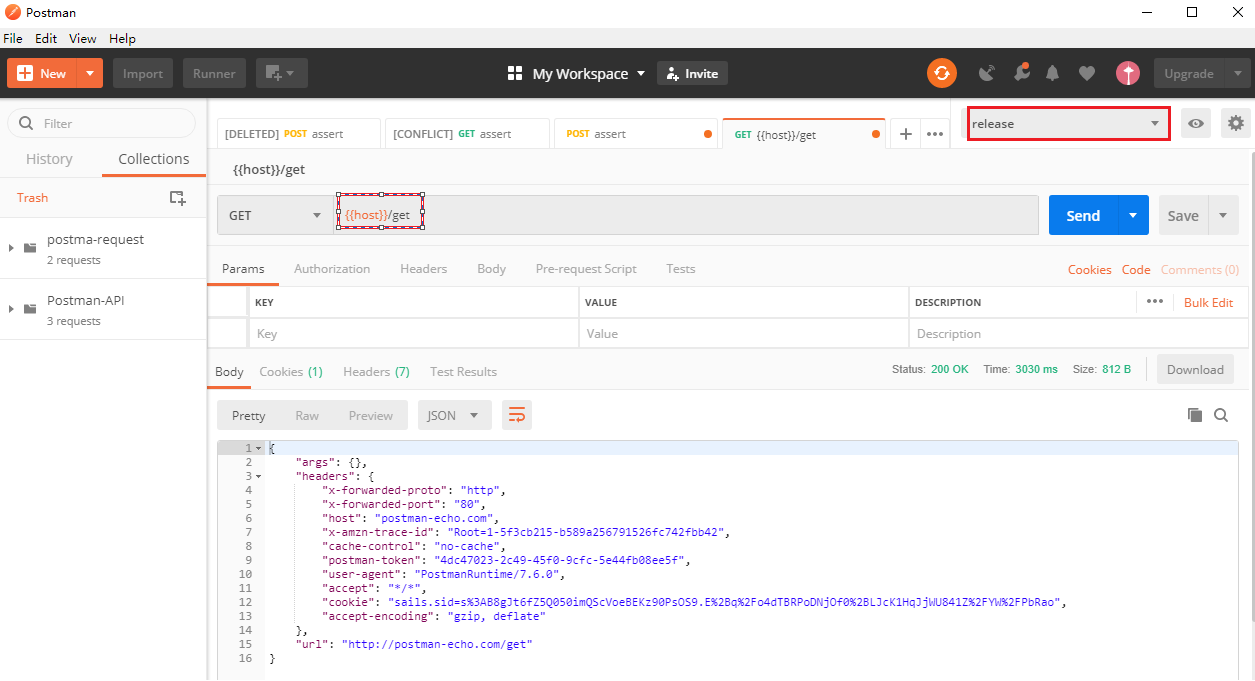1255x681 pixels.
Task: Click the blue Send button
Action: coord(1083,215)
